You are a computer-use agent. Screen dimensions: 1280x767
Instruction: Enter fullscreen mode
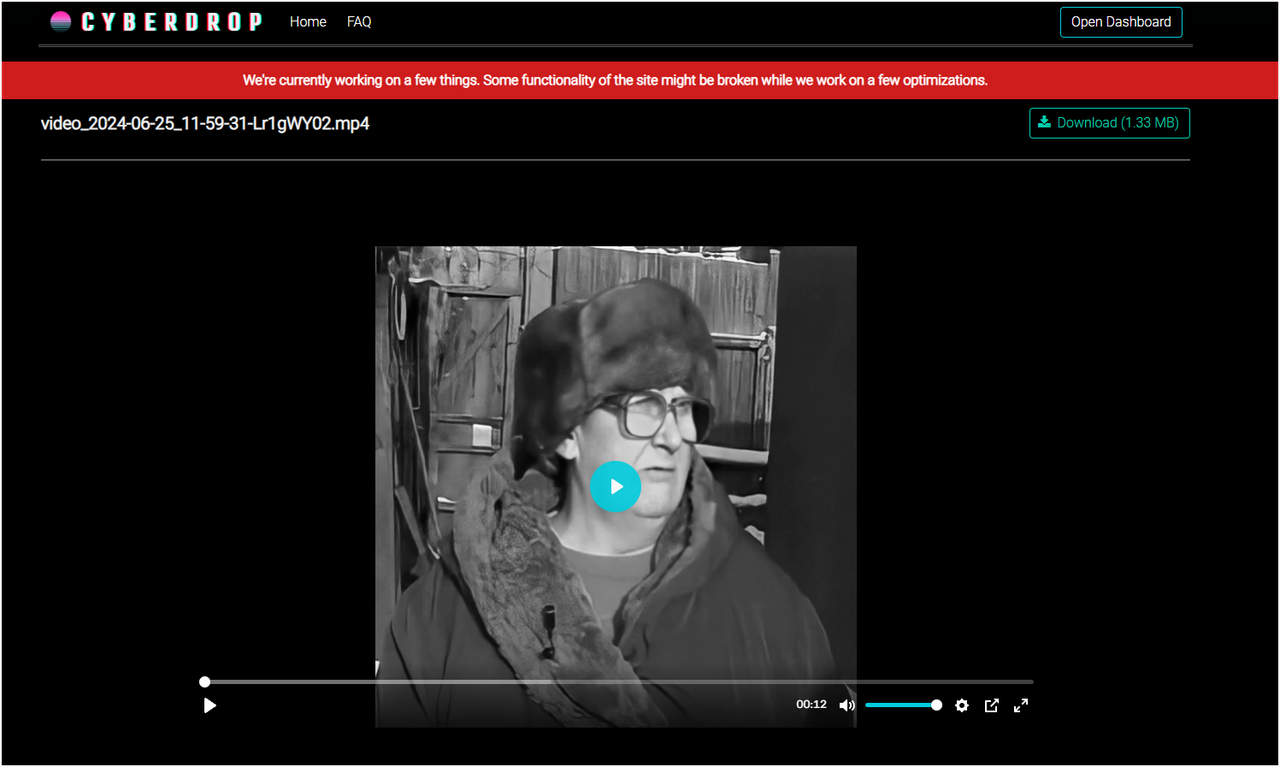click(x=1021, y=705)
